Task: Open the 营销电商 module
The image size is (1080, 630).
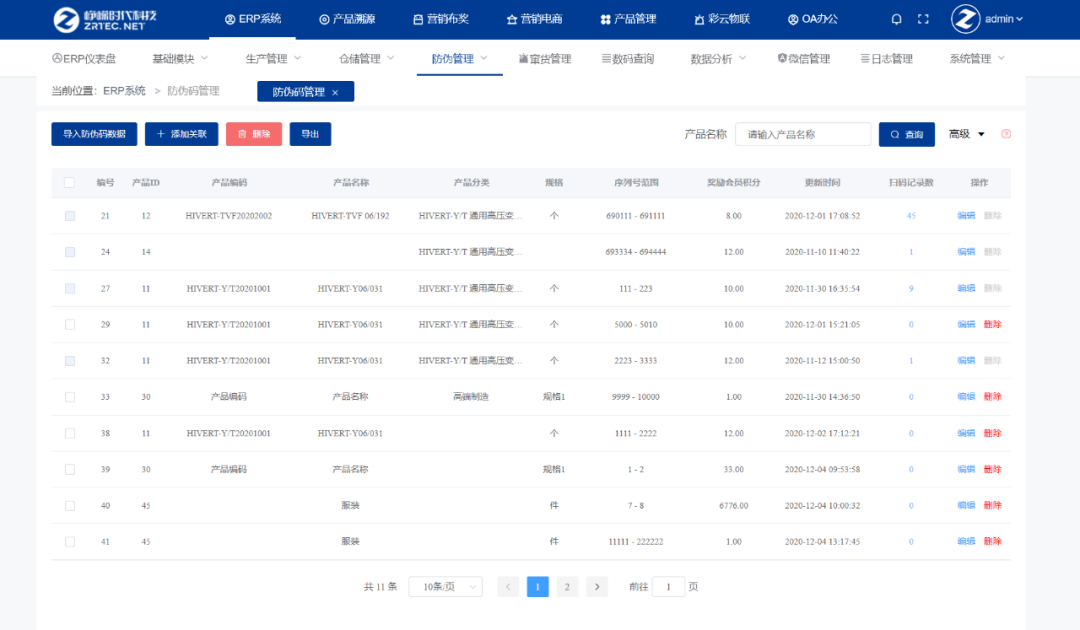Action: [536, 18]
